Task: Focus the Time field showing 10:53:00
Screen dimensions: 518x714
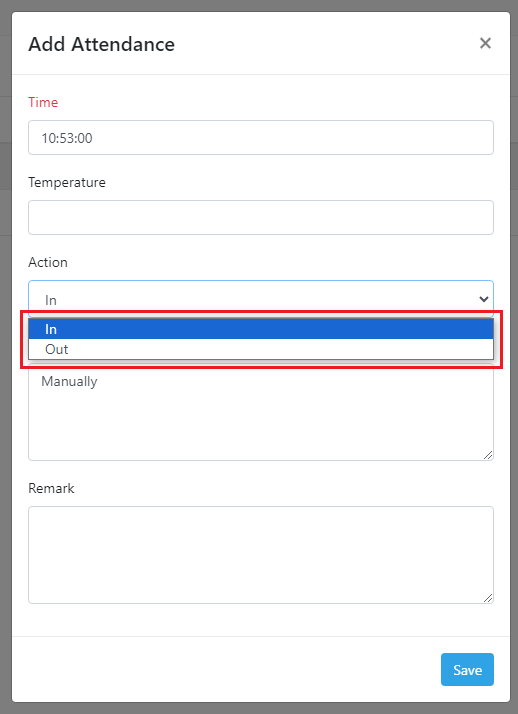Action: click(x=261, y=138)
